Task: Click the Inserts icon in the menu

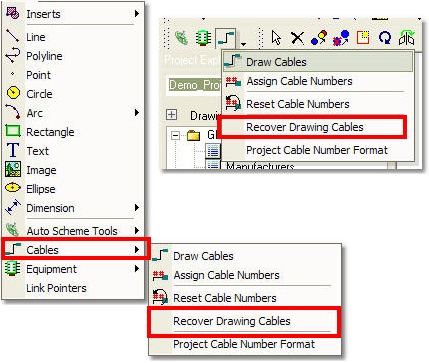Action: 13,13
